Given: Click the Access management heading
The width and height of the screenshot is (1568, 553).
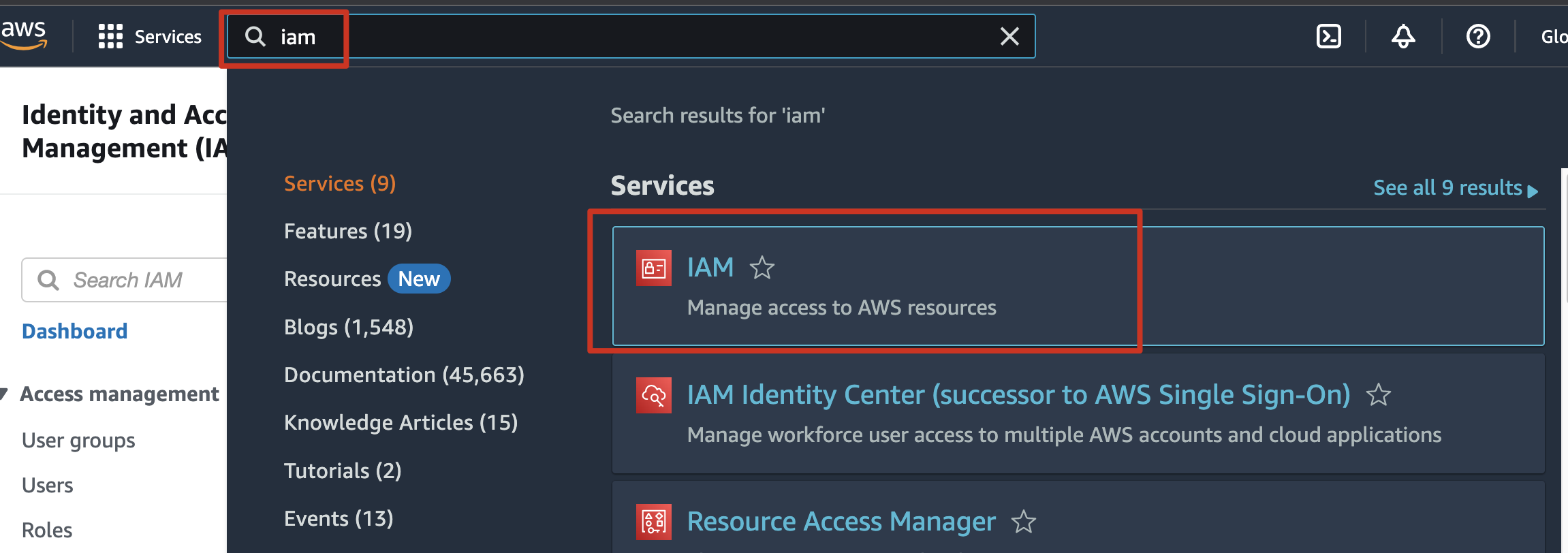Looking at the screenshot, I should [119, 394].
